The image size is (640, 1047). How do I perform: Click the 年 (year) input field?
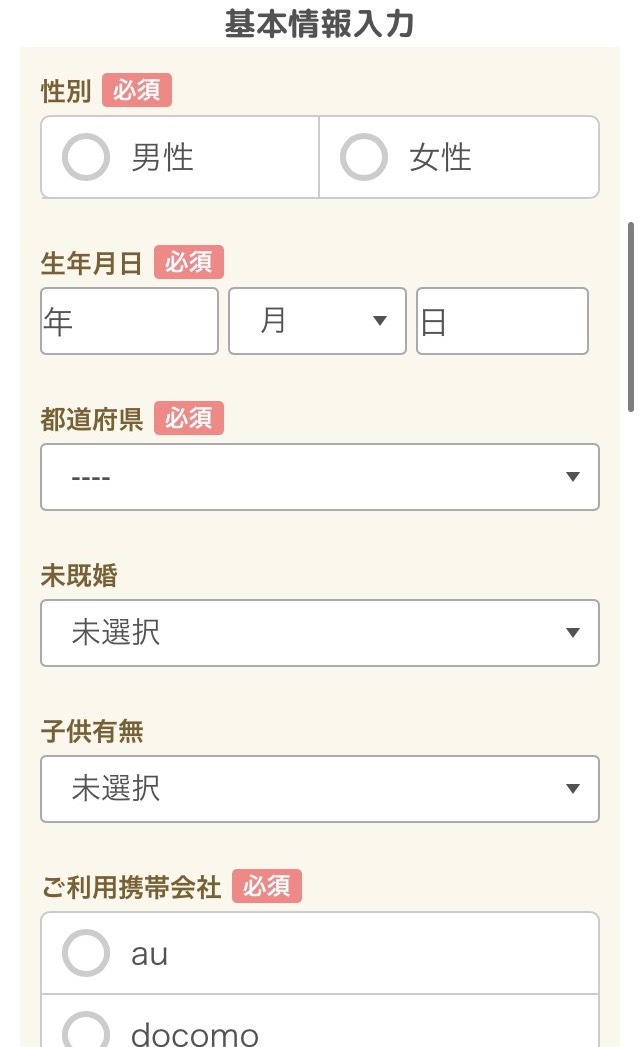pyautogui.click(x=128, y=320)
